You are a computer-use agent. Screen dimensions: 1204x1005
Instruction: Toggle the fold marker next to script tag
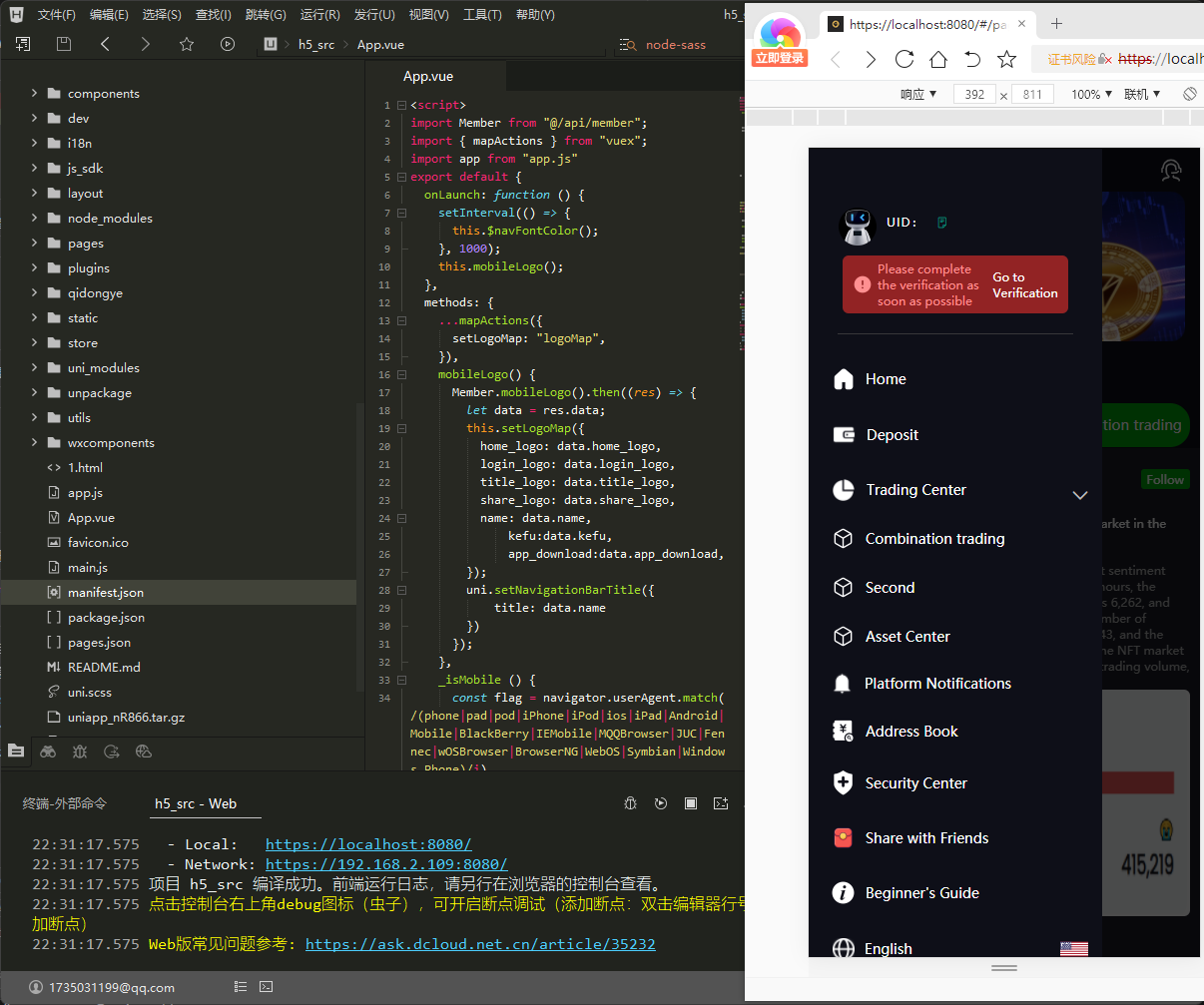coord(401,105)
